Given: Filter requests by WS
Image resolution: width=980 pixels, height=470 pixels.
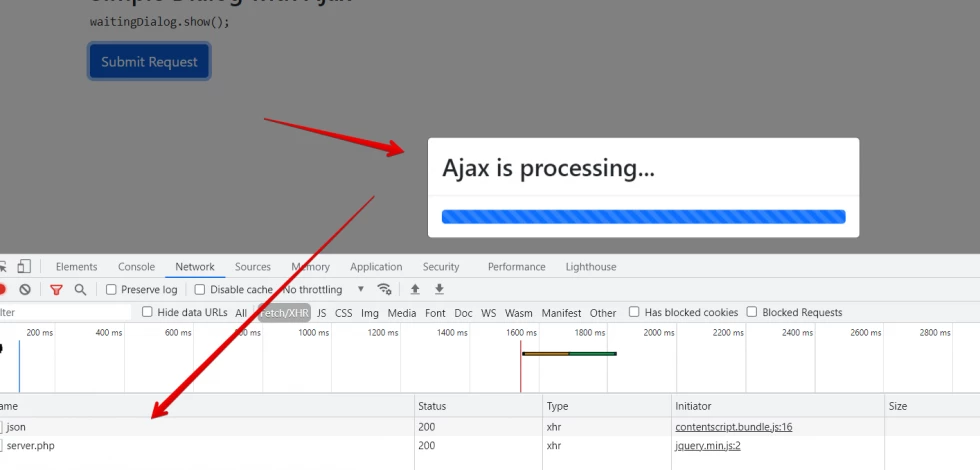Looking at the screenshot, I should [x=488, y=312].
